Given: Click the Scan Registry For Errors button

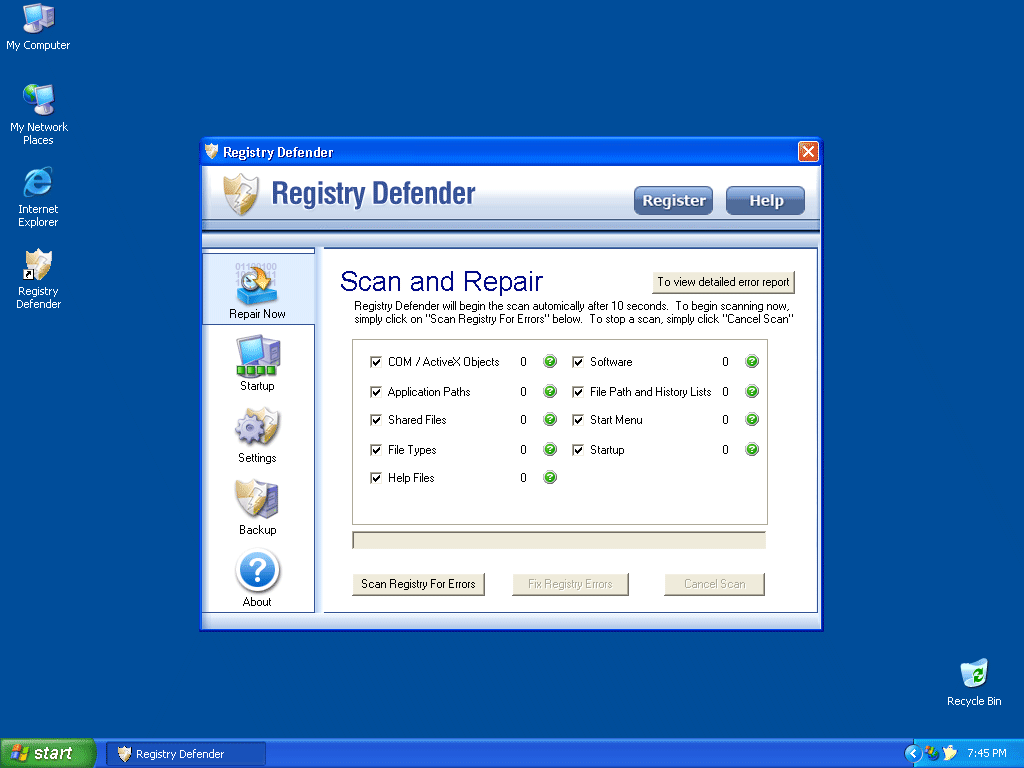Looking at the screenshot, I should pyautogui.click(x=418, y=584).
